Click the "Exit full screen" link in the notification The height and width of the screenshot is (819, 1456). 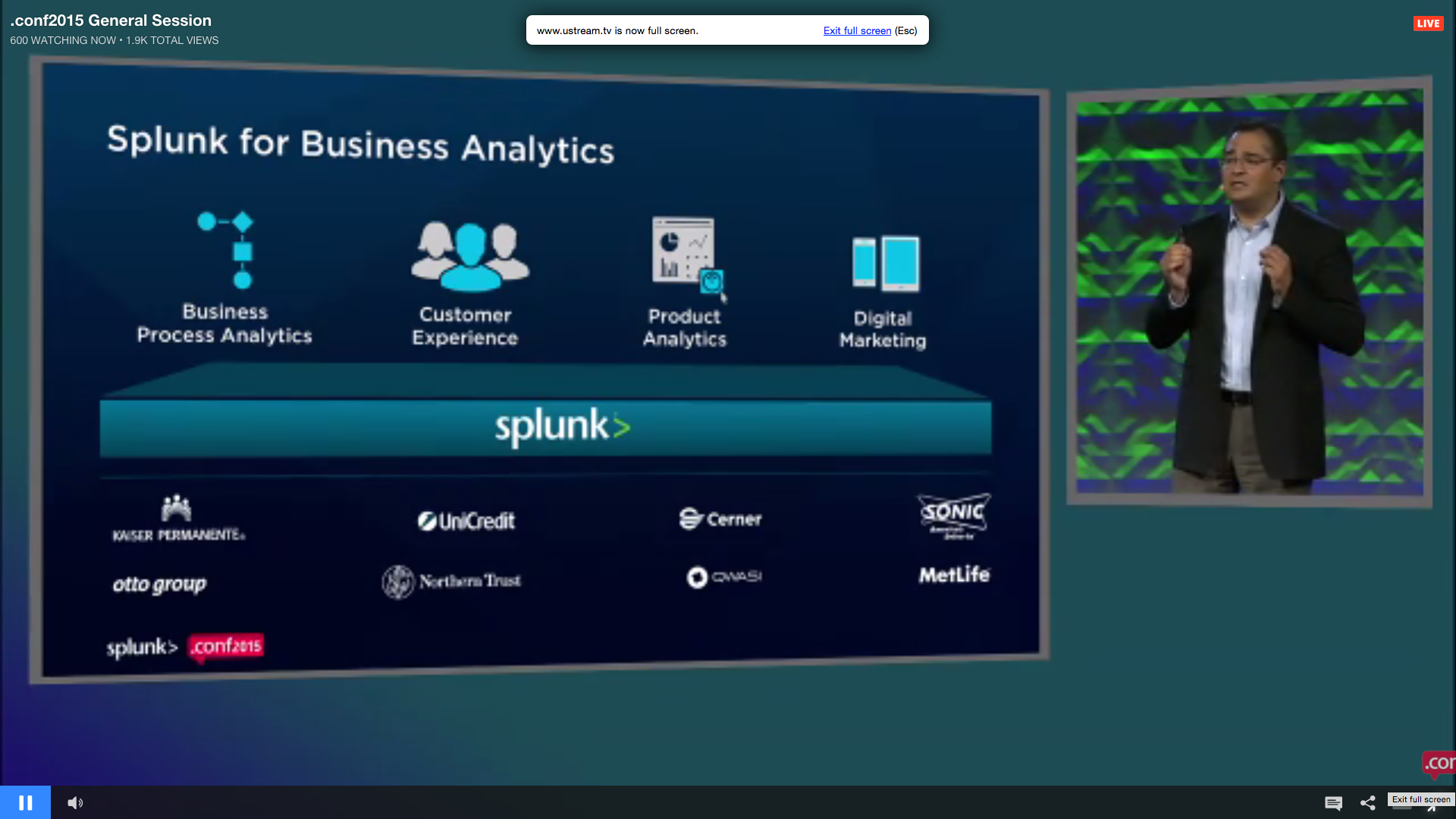click(x=857, y=31)
